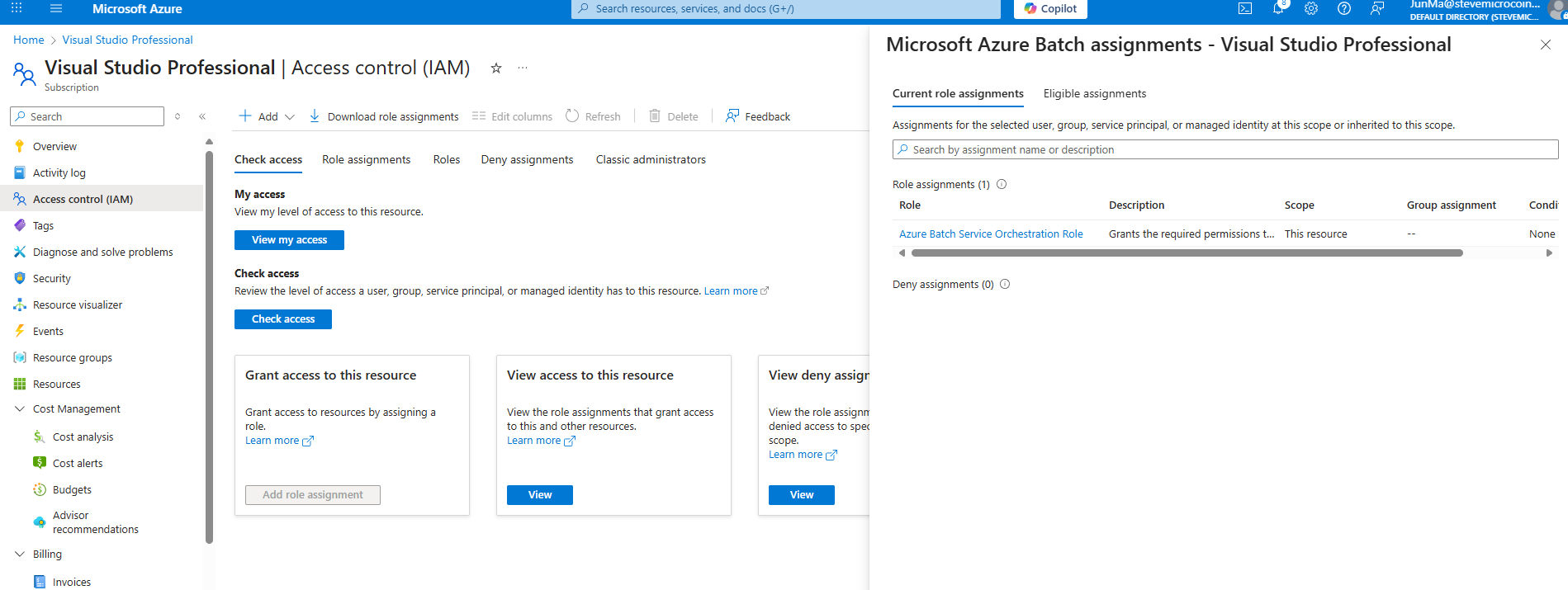Select the Check access tab
Screen dimensions: 1568x590
(268, 159)
